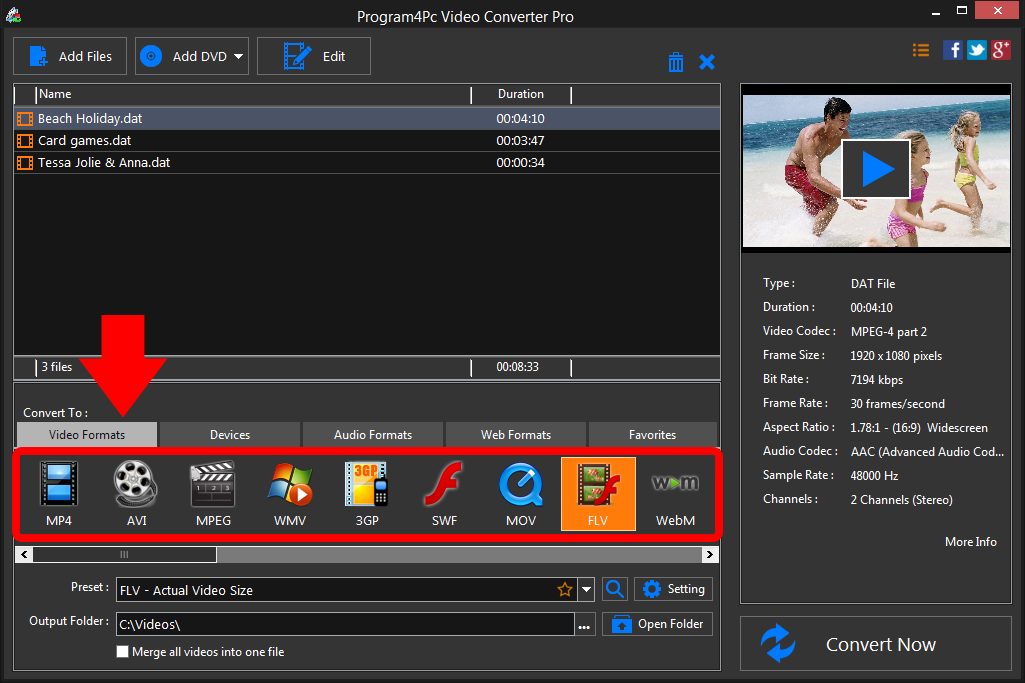Select Card games.dat in file list
Screen dimensions: 1025x683
tap(85, 141)
